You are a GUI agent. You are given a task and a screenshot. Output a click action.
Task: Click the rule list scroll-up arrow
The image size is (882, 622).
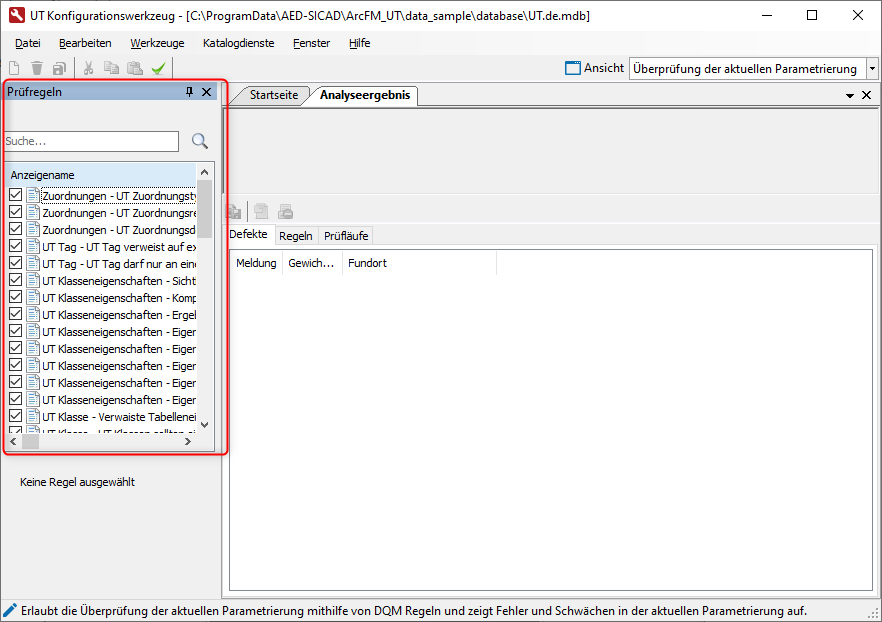(204, 172)
